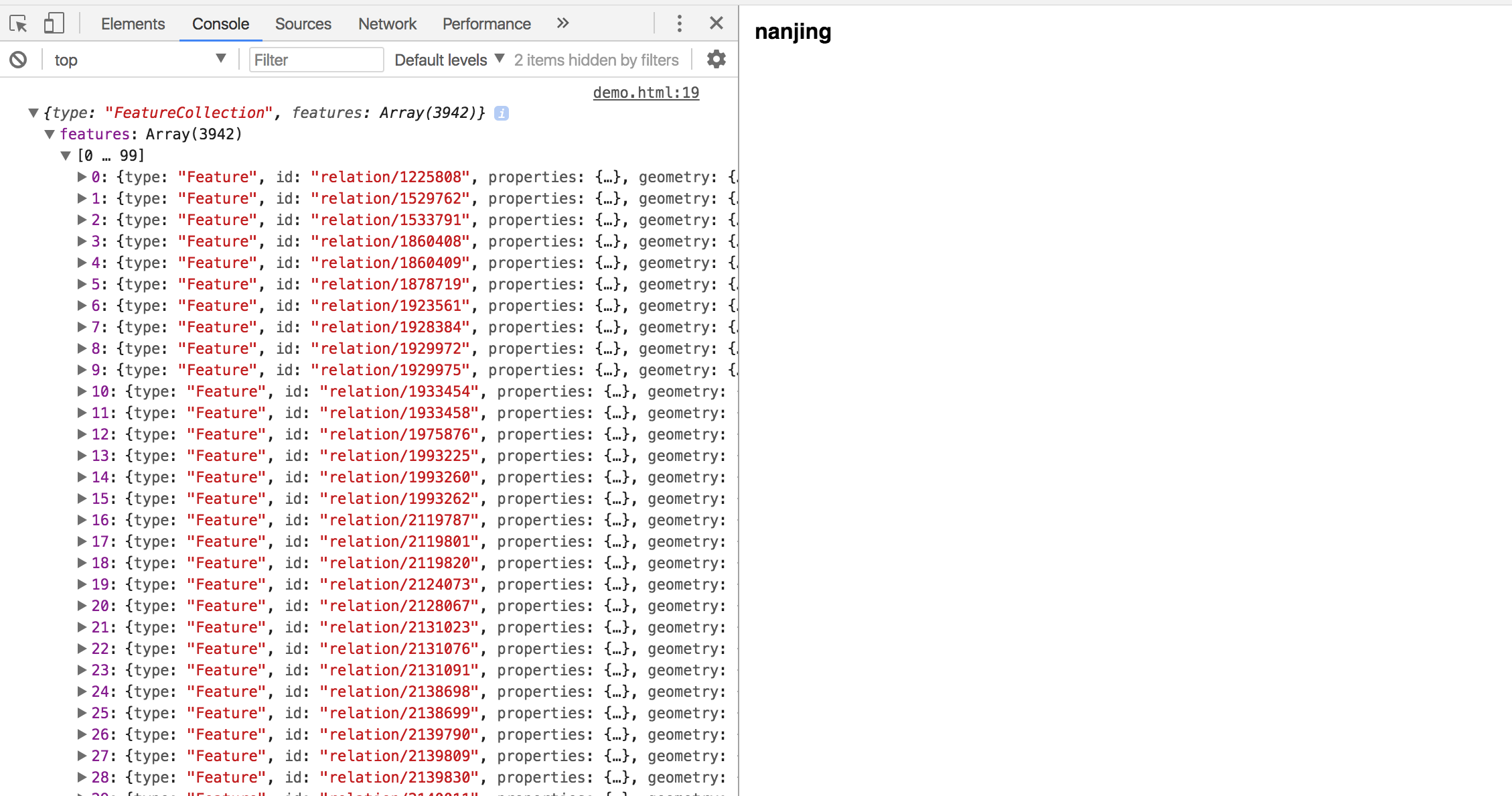Image resolution: width=1512 pixels, height=796 pixels.
Task: Switch to the Network tab
Action: coord(387,23)
